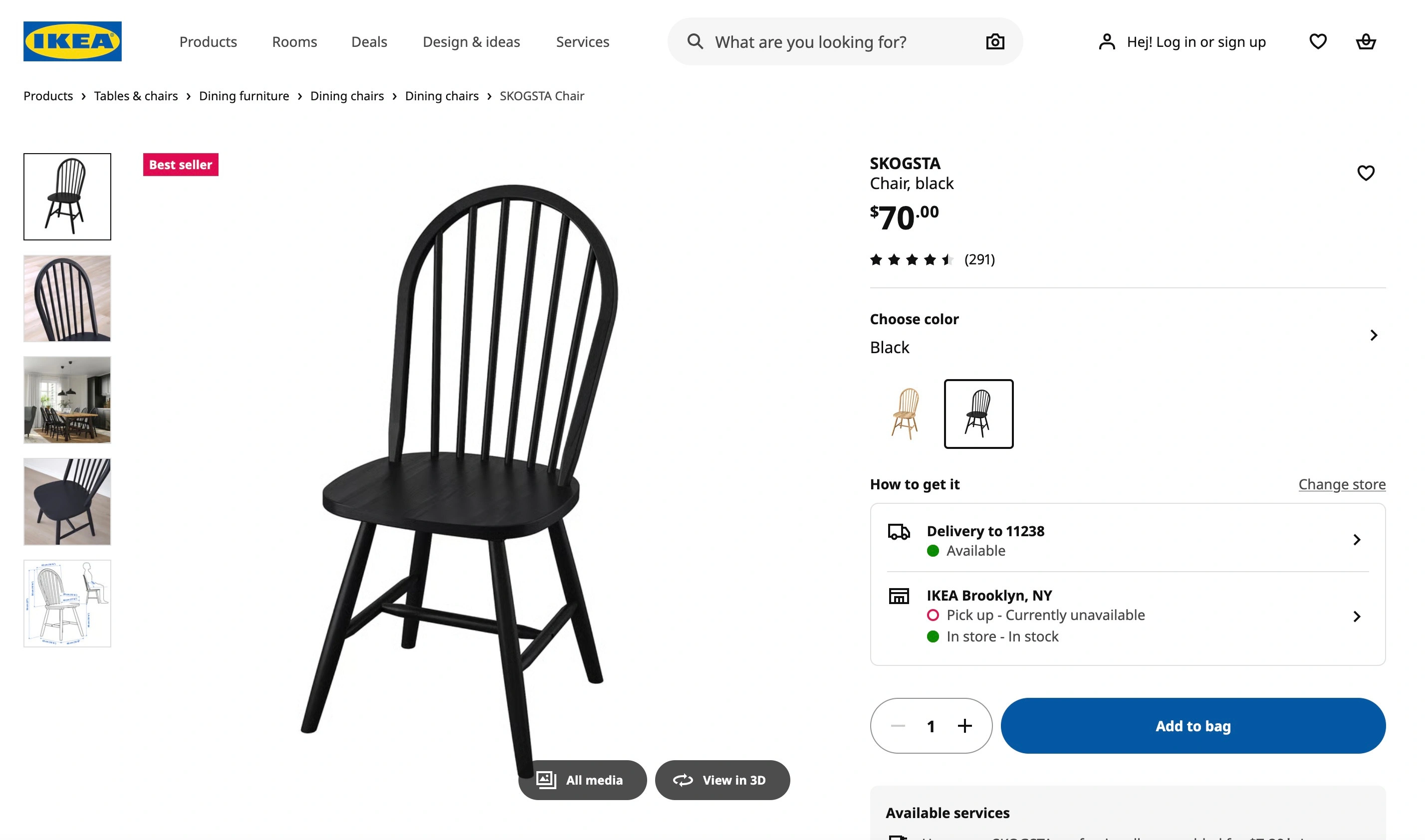Open the Deals menu
The width and height of the screenshot is (1425, 840).
click(x=369, y=42)
